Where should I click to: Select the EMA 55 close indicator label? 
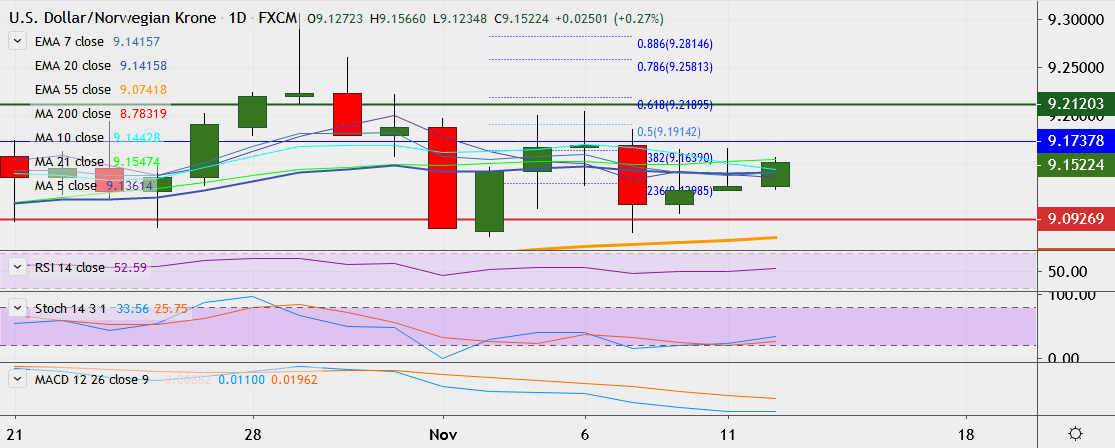pyautogui.click(x=73, y=90)
